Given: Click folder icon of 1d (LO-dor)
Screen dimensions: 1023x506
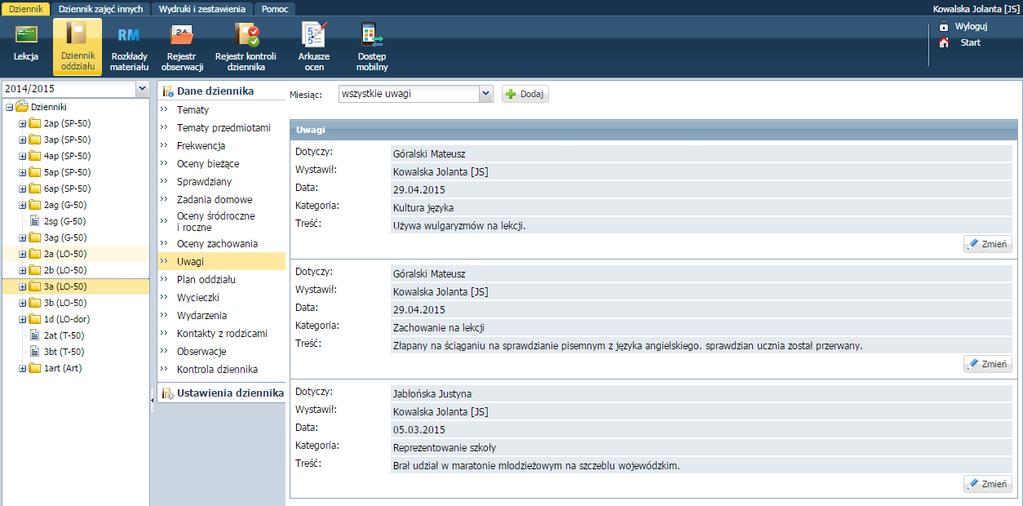Looking at the screenshot, I should pos(35,319).
